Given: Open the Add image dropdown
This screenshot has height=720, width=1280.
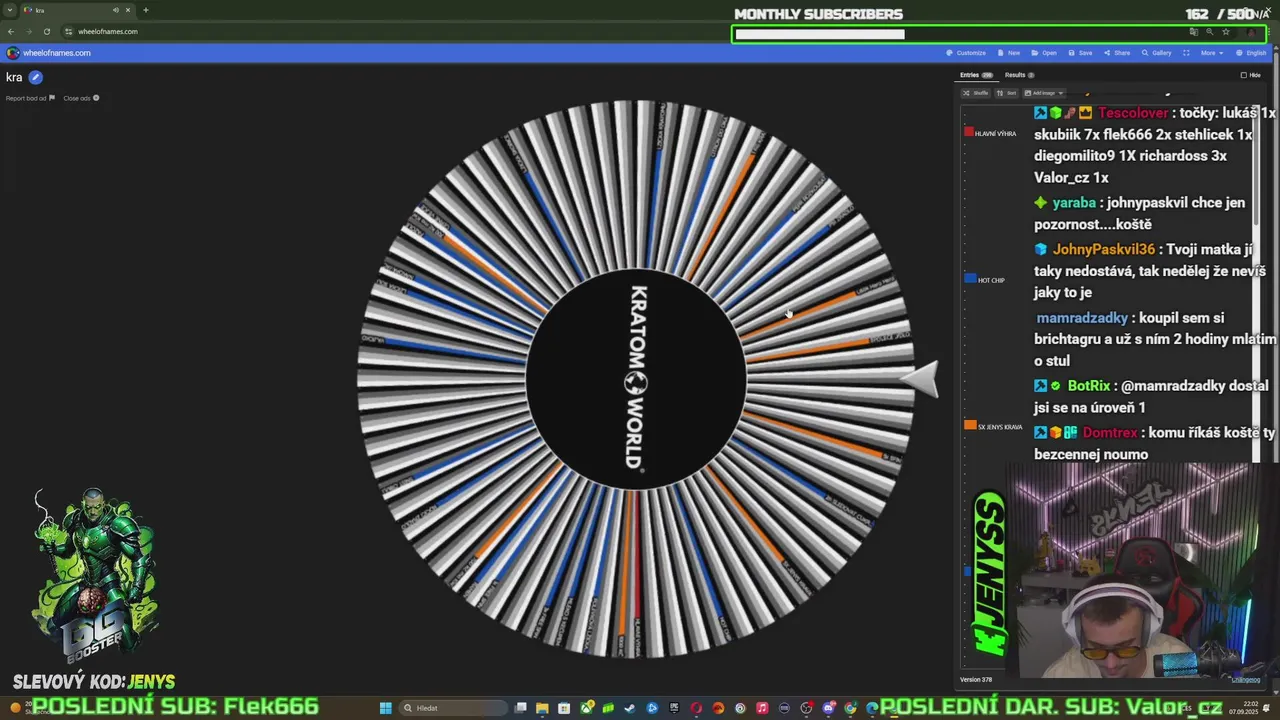Looking at the screenshot, I should 1044,93.
